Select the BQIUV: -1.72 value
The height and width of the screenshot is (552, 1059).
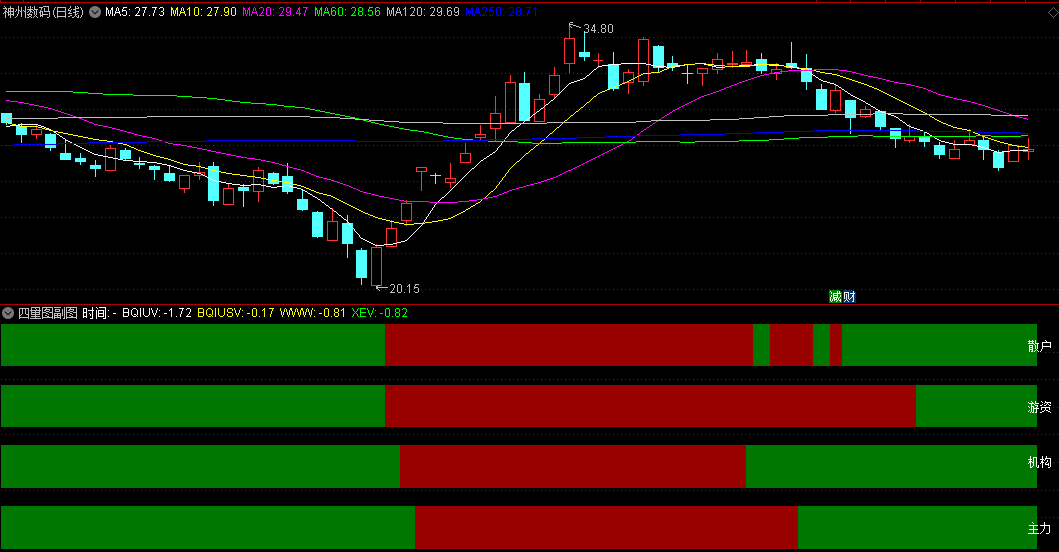coord(157,313)
